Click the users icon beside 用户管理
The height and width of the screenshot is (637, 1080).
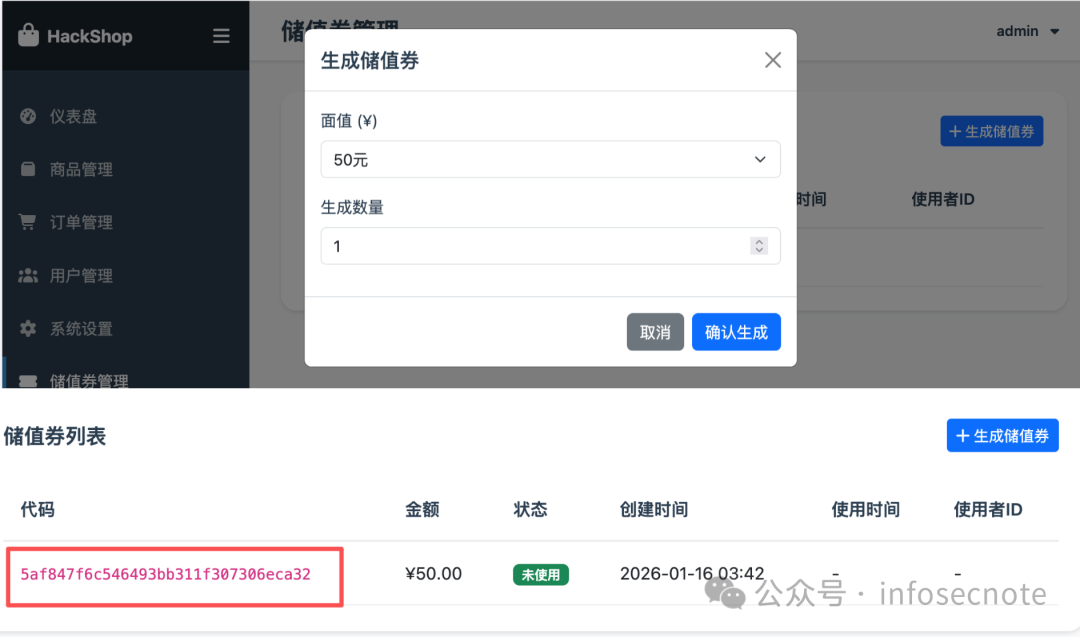[29, 275]
